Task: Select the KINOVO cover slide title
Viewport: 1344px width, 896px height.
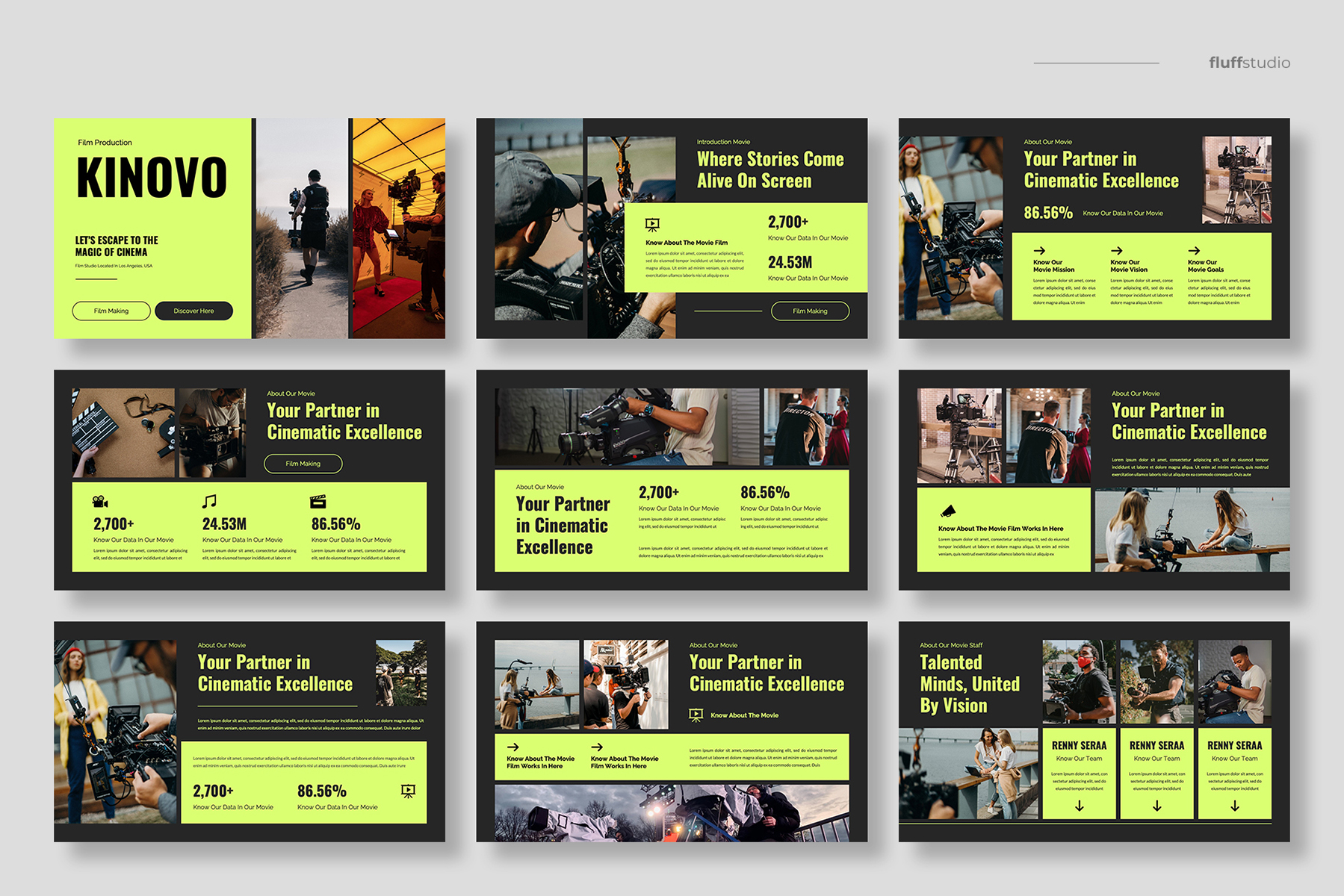Action: (x=152, y=178)
